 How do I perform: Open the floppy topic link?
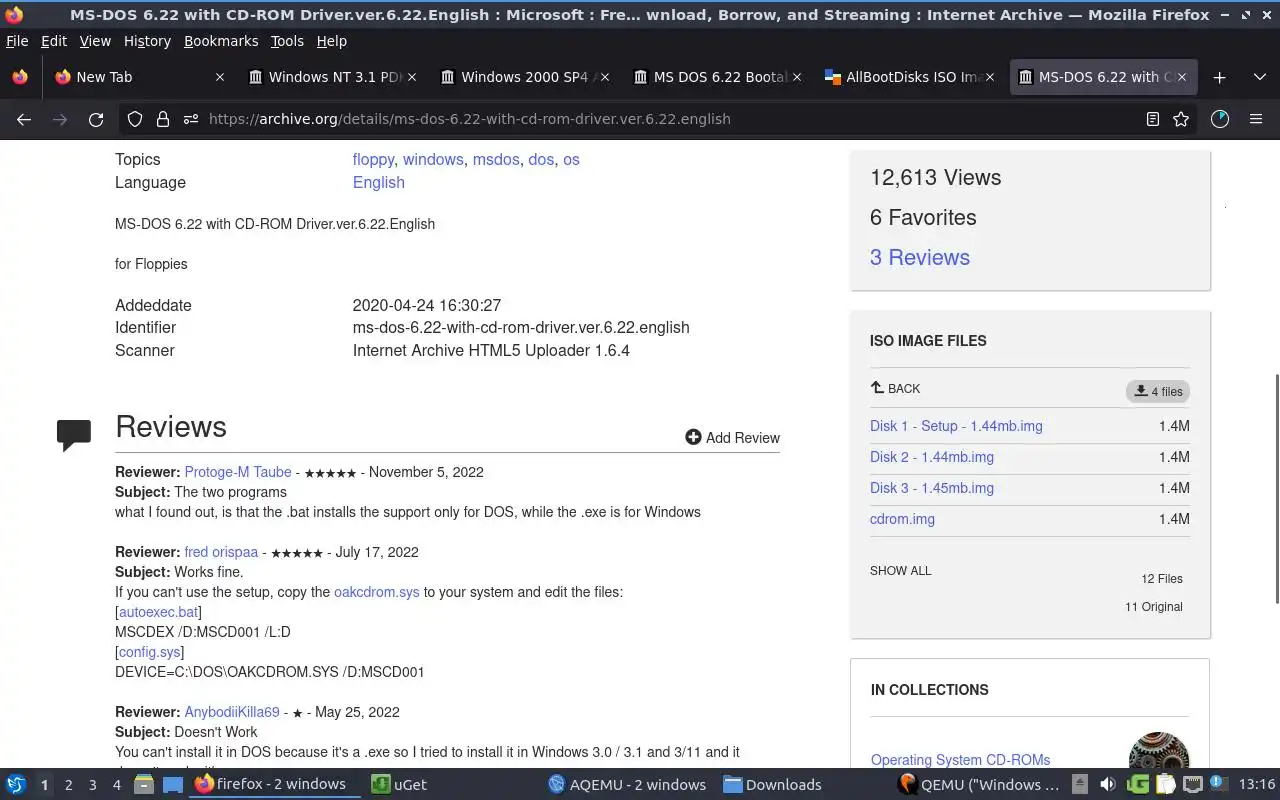tap(373, 160)
